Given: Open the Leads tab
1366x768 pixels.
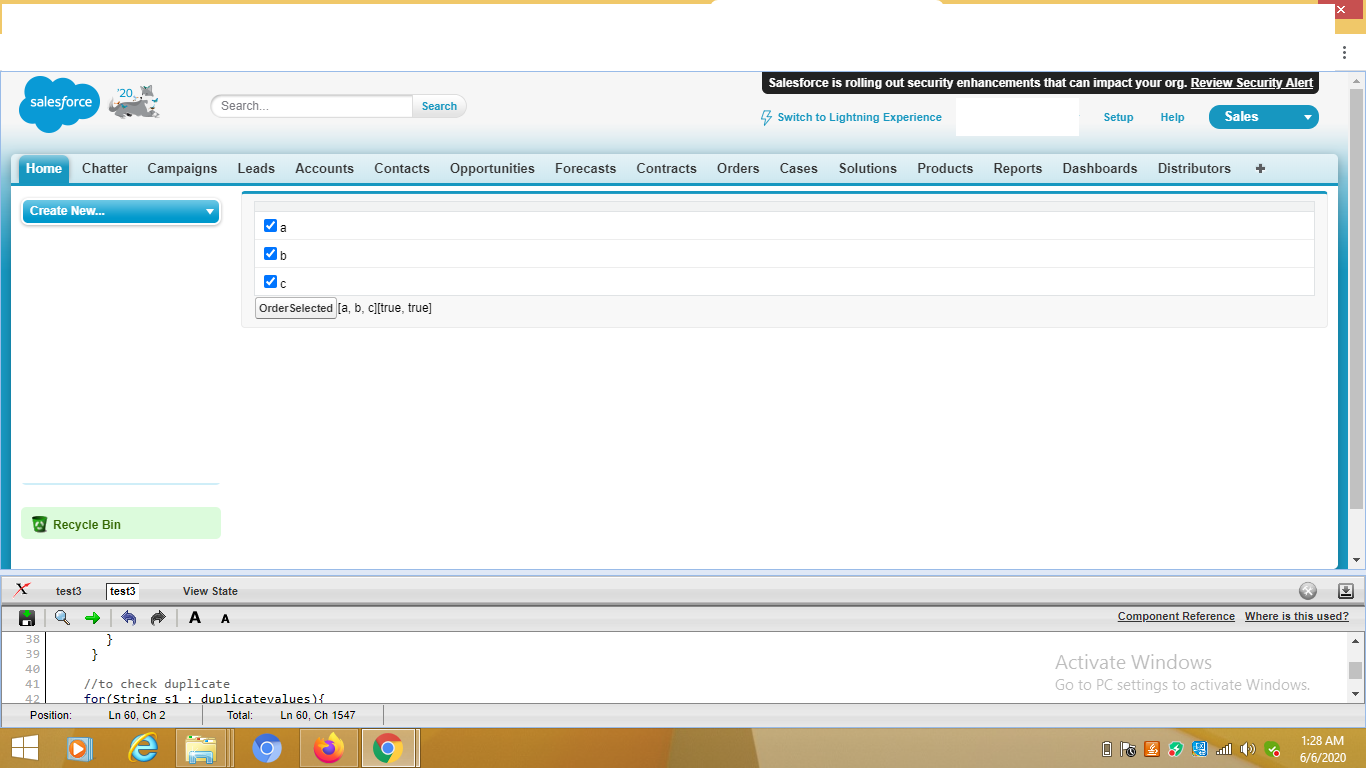Looking at the screenshot, I should pos(256,168).
